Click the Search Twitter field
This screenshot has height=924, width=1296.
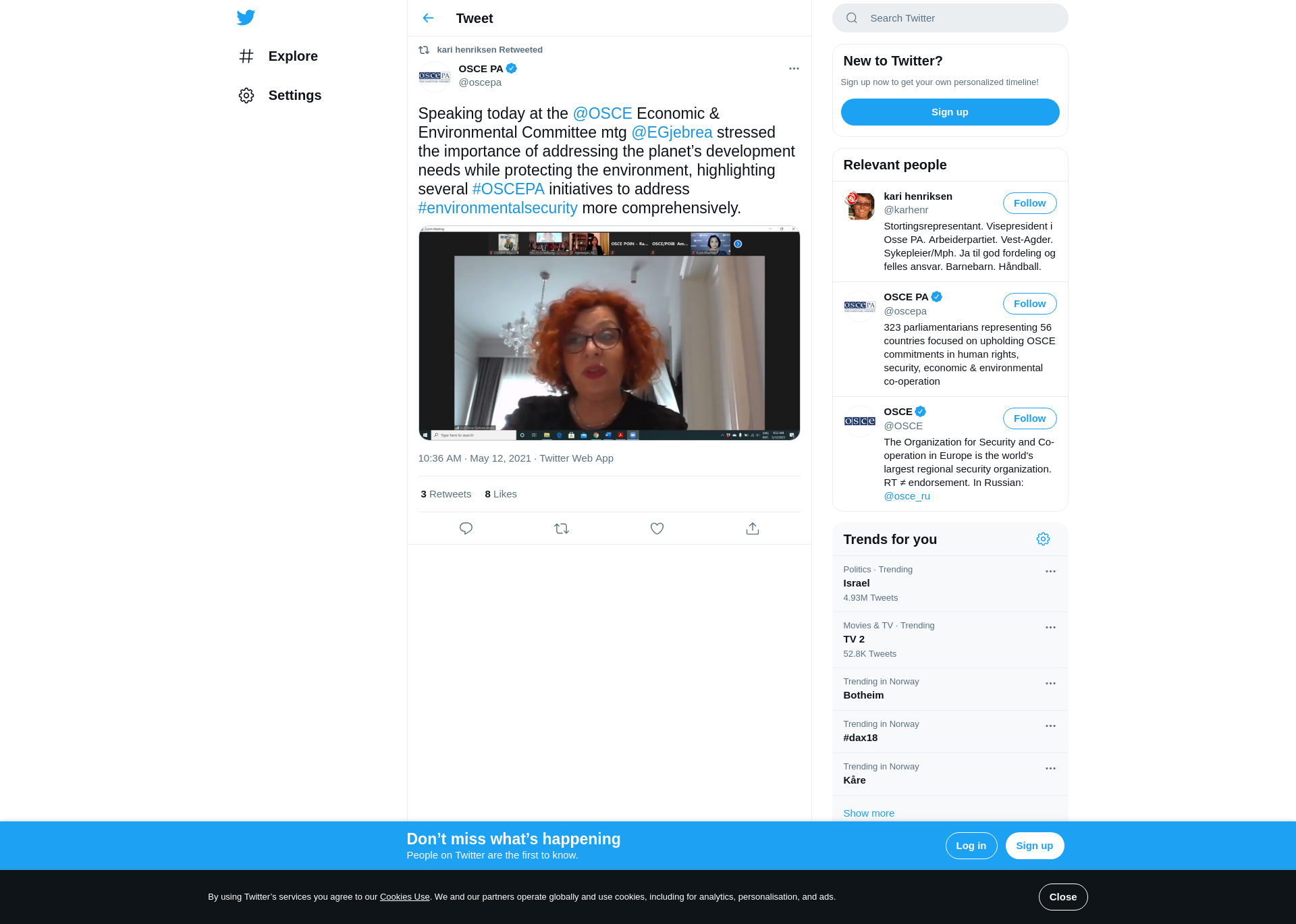959,18
